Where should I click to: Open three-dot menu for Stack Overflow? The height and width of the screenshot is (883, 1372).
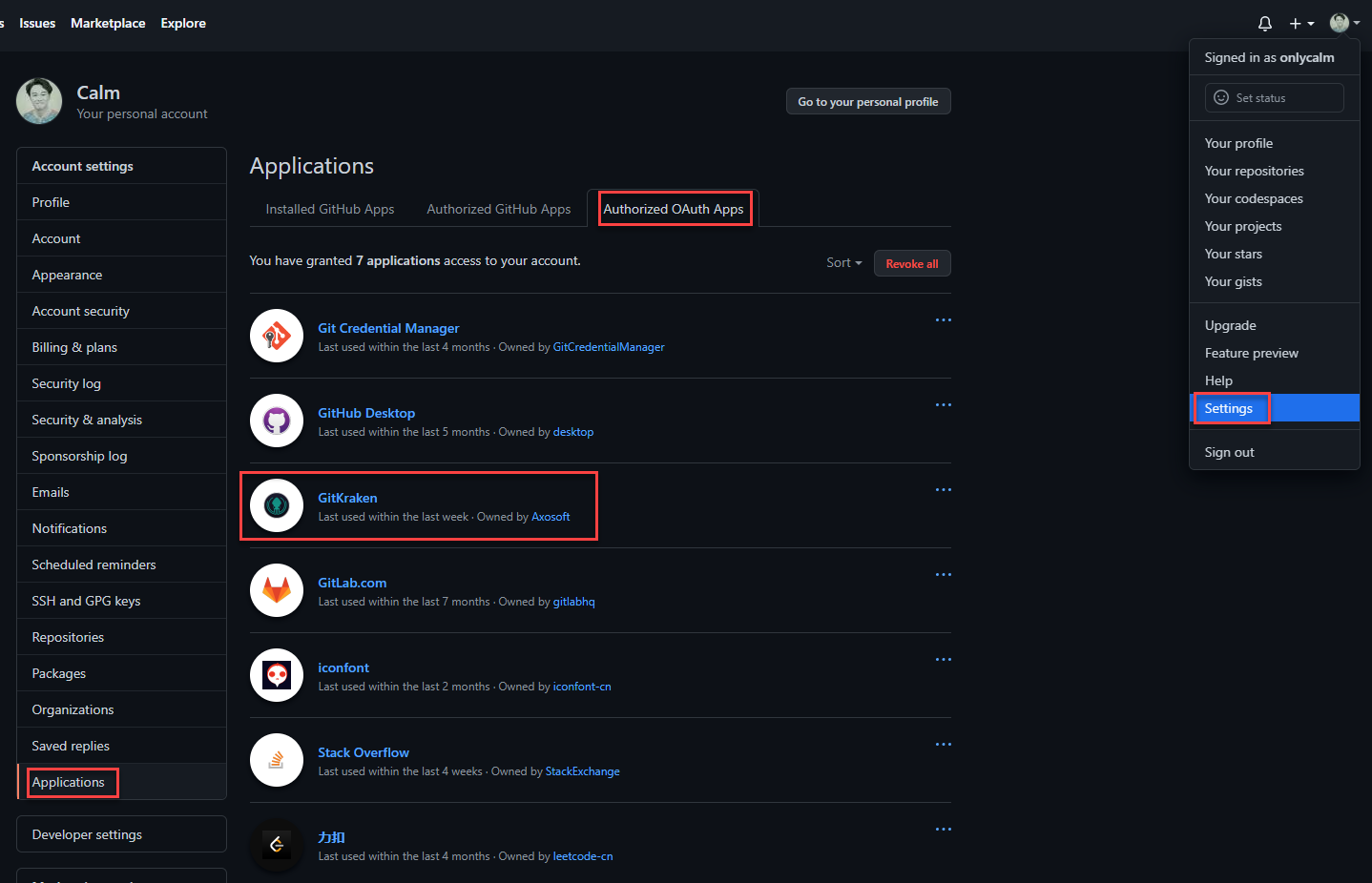coord(944,745)
